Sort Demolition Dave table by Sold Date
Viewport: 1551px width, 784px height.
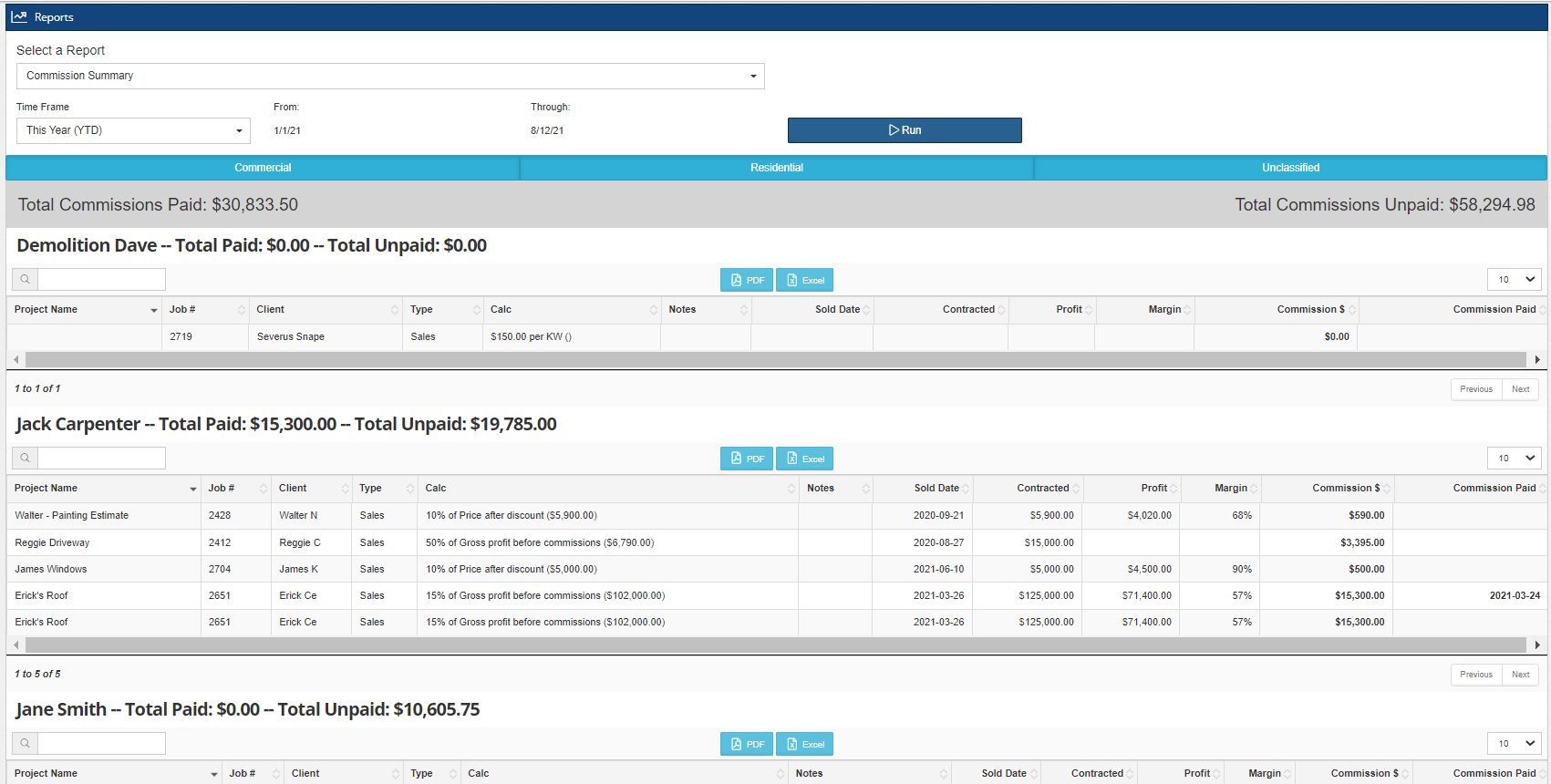[x=812, y=310]
